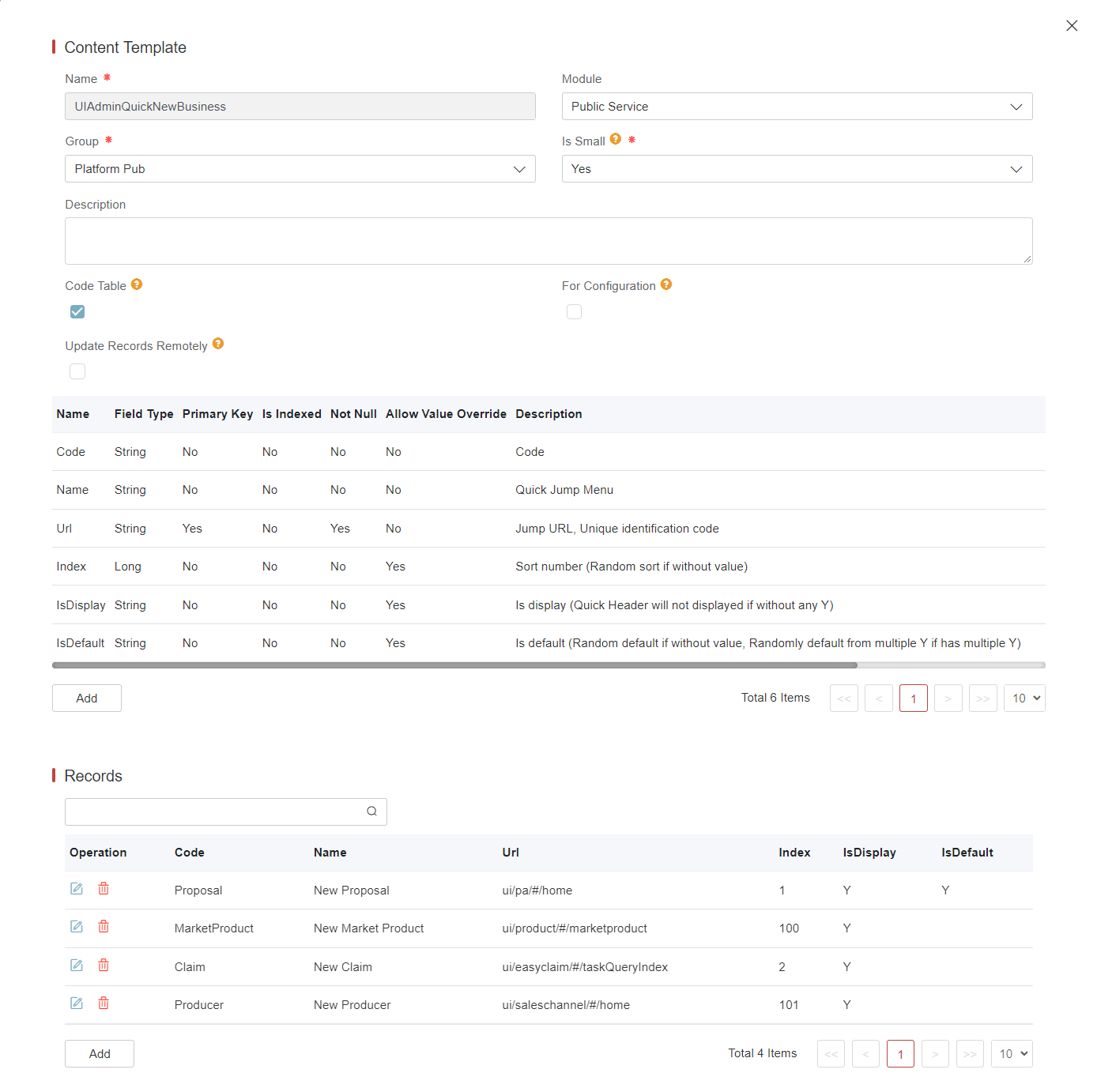Click the For Configuration help icon
Image resolution: width=1097 pixels, height=1092 pixels.
[666, 284]
